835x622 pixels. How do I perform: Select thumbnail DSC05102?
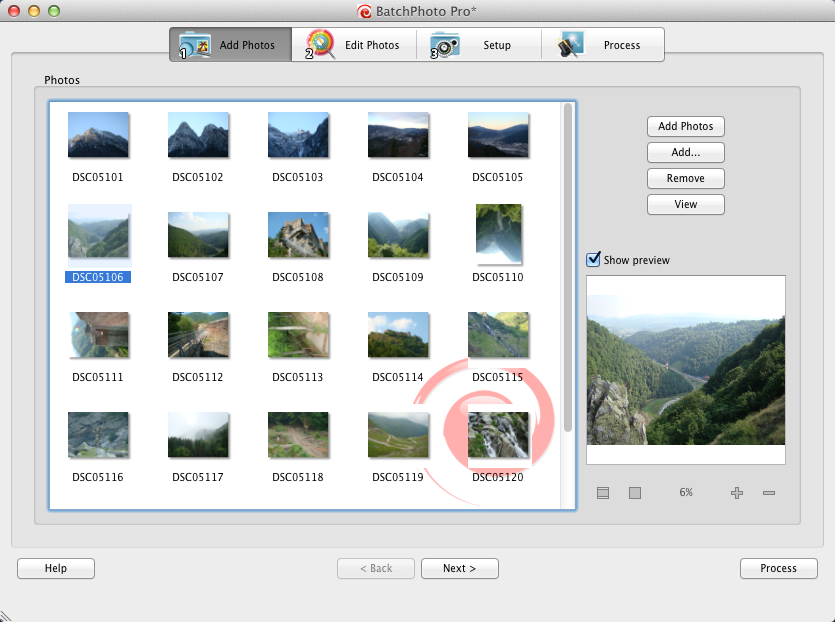(x=198, y=135)
